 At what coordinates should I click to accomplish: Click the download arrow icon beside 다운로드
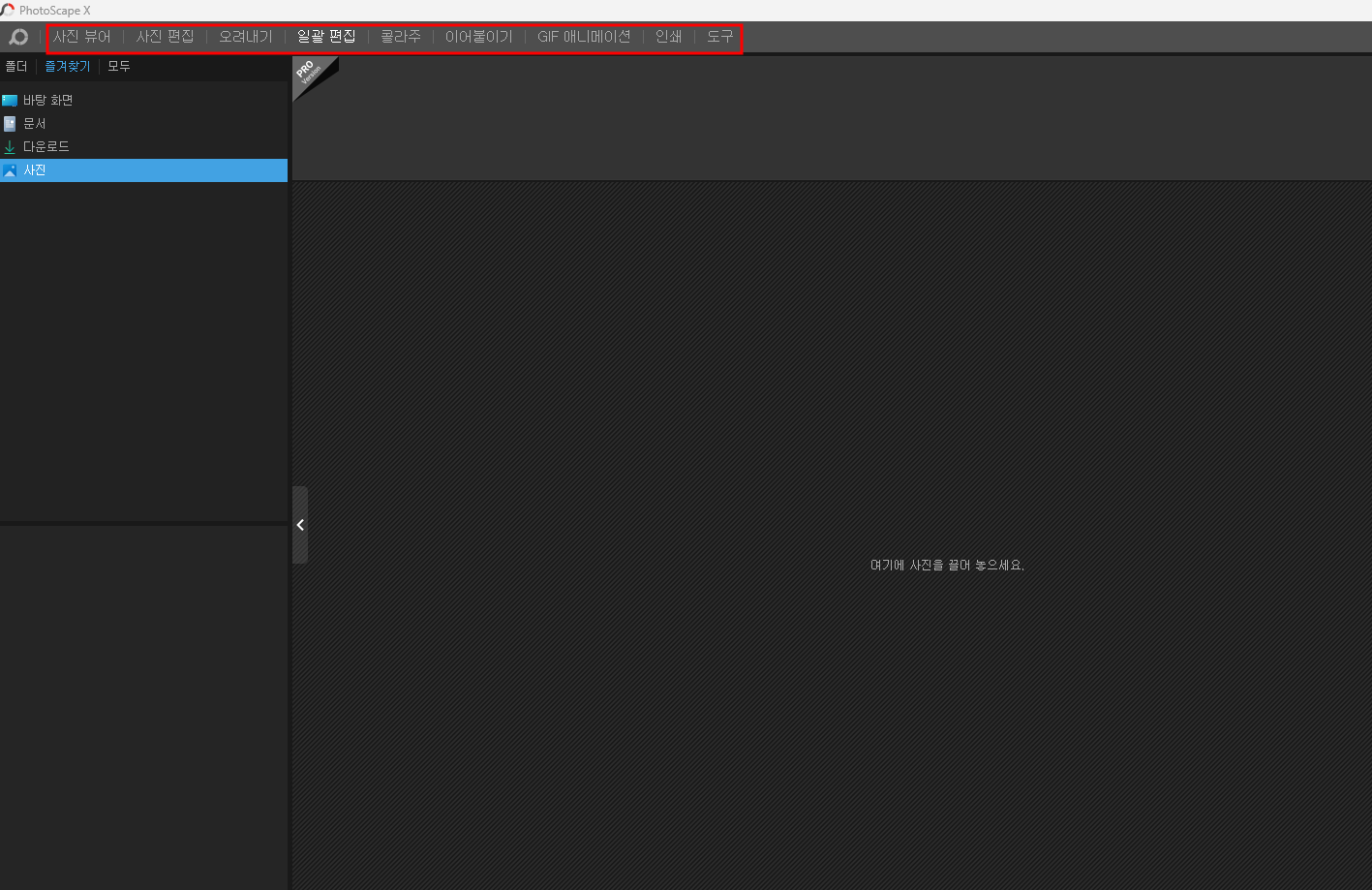pos(10,147)
